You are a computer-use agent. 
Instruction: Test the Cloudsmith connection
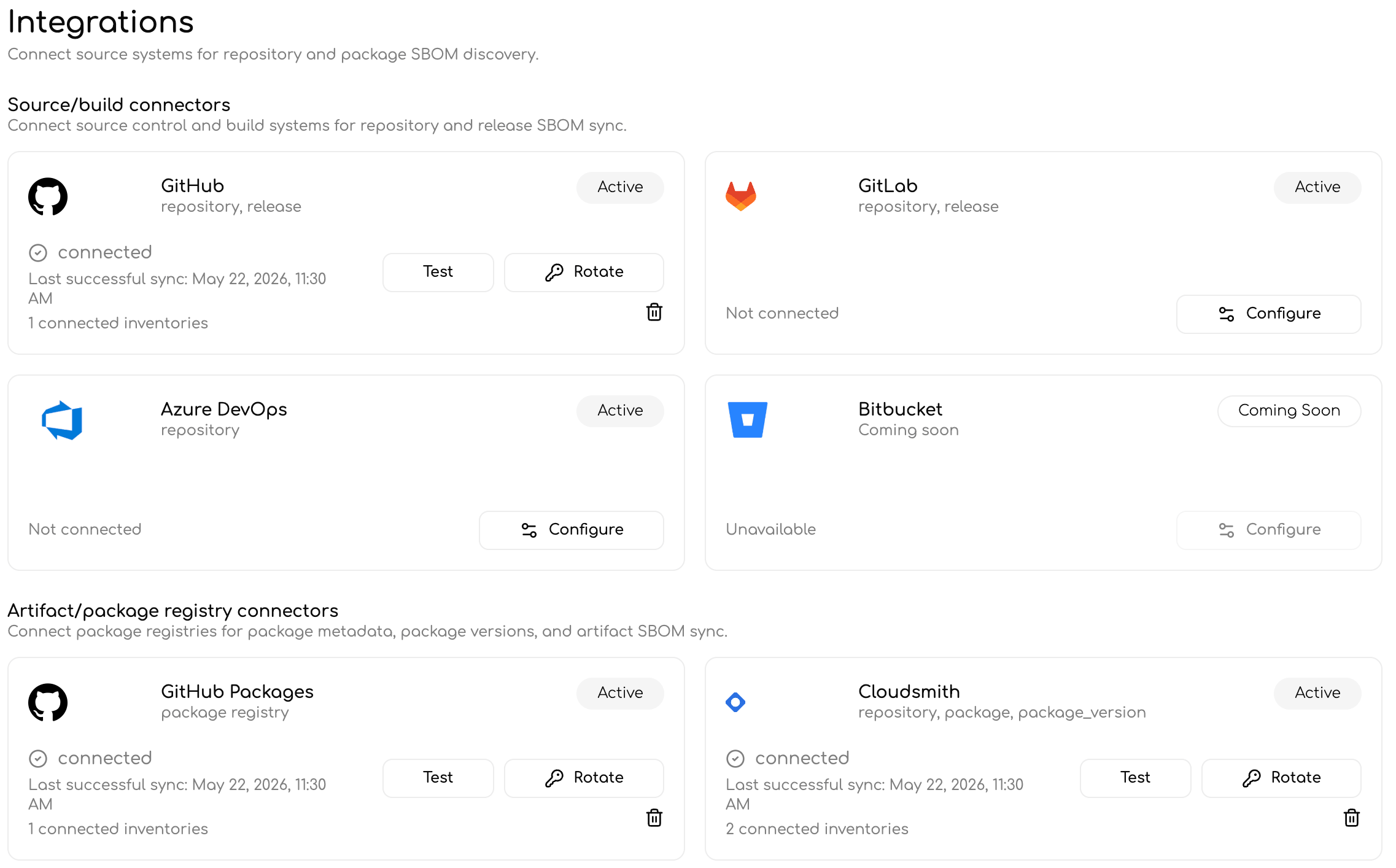[x=1136, y=778]
